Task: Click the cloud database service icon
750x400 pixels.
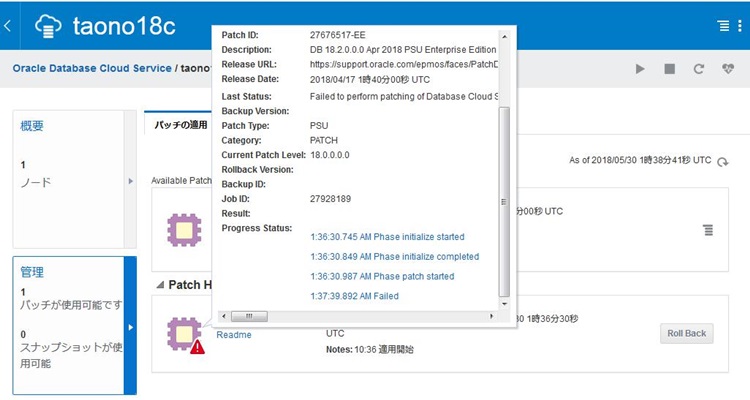Action: coord(49,26)
